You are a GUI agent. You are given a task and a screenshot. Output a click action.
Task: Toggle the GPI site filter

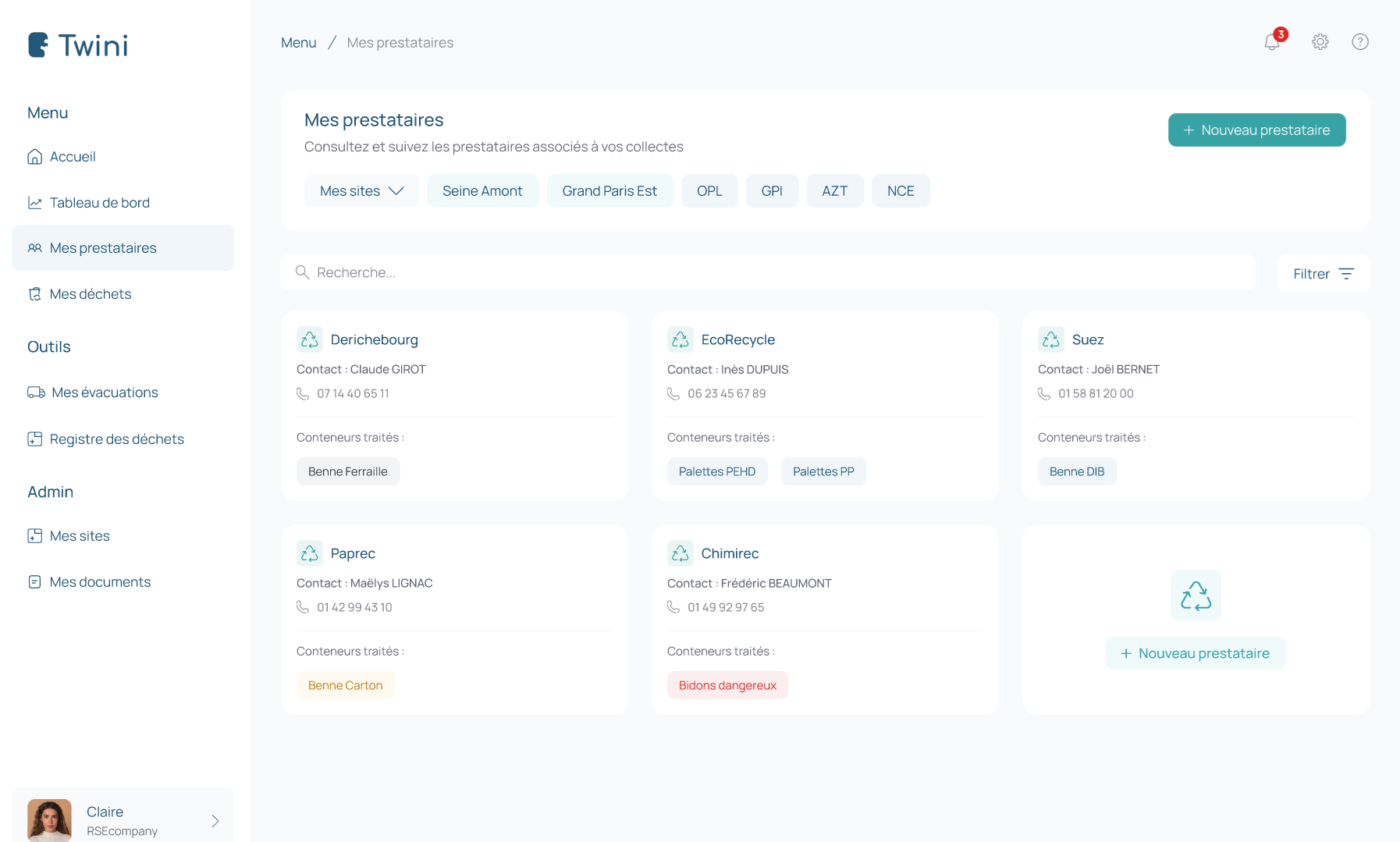click(772, 191)
